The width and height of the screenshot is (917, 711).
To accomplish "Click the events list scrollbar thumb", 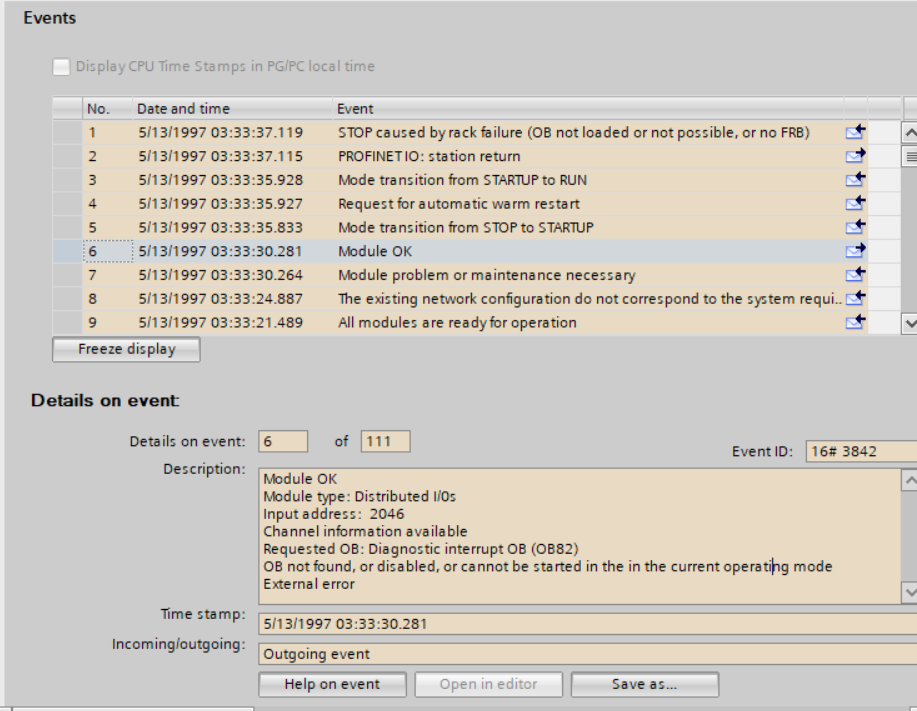I will [x=910, y=156].
